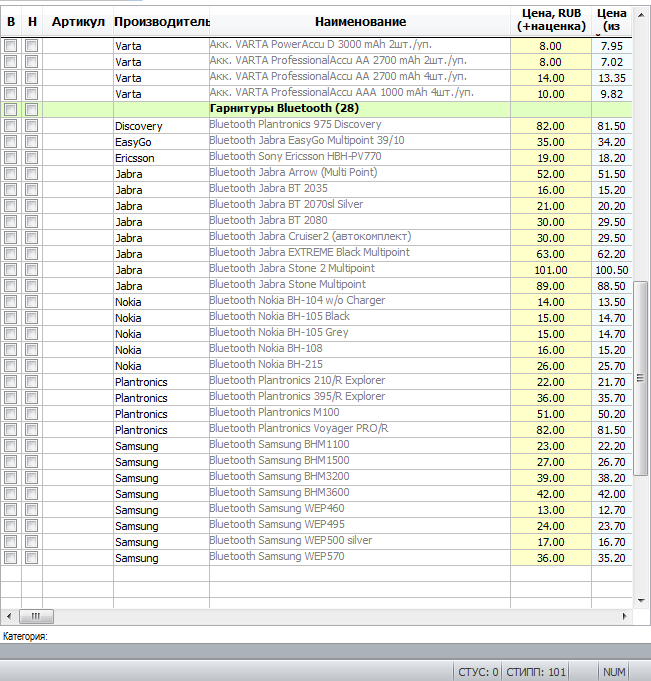This screenshot has height=681, width=651.
Task: Mark В checkbox in Гарнитуры Bluetooth (28) group row
Action: click(x=11, y=109)
